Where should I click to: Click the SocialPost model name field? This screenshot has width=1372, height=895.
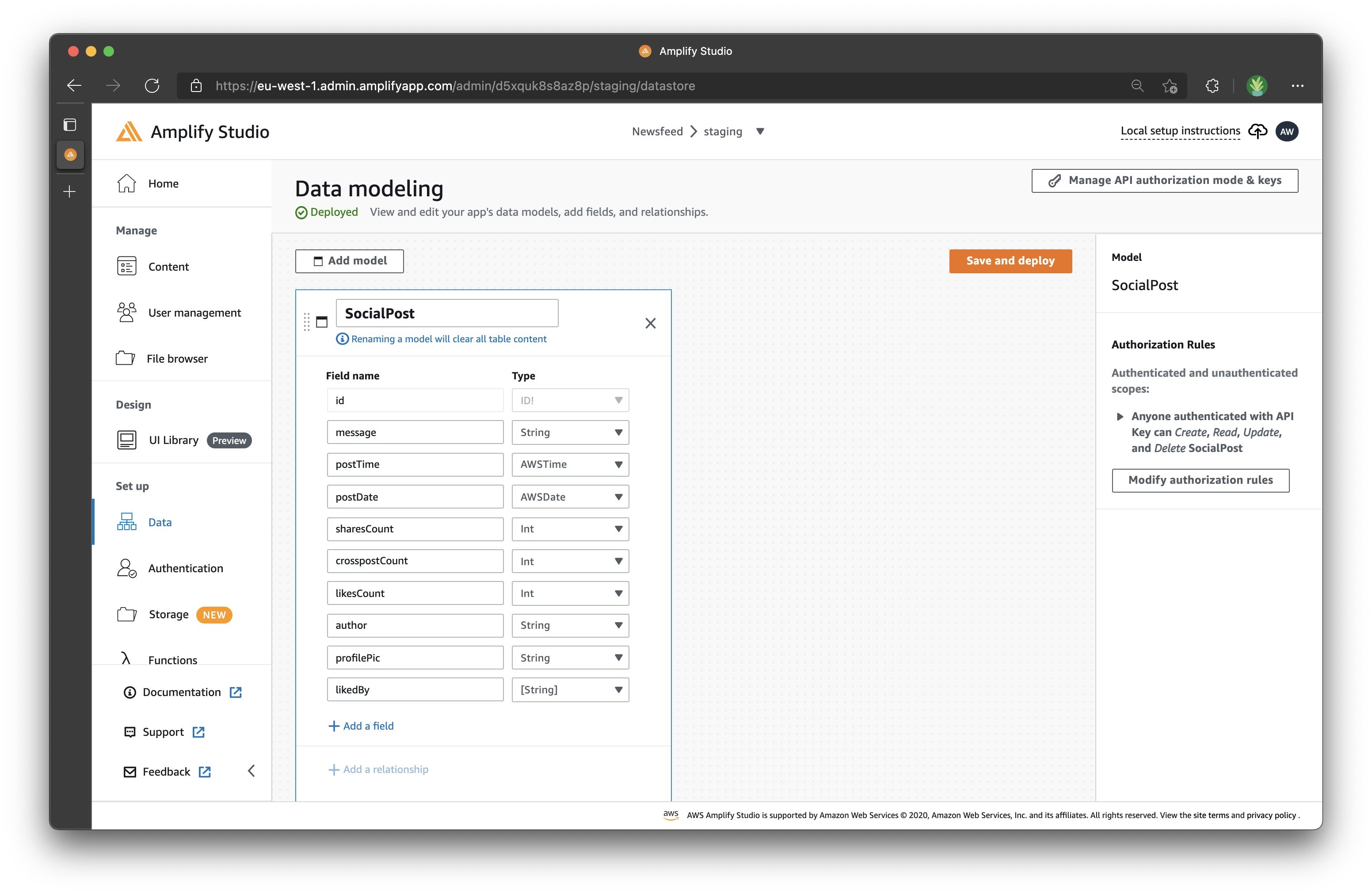pyautogui.click(x=447, y=313)
